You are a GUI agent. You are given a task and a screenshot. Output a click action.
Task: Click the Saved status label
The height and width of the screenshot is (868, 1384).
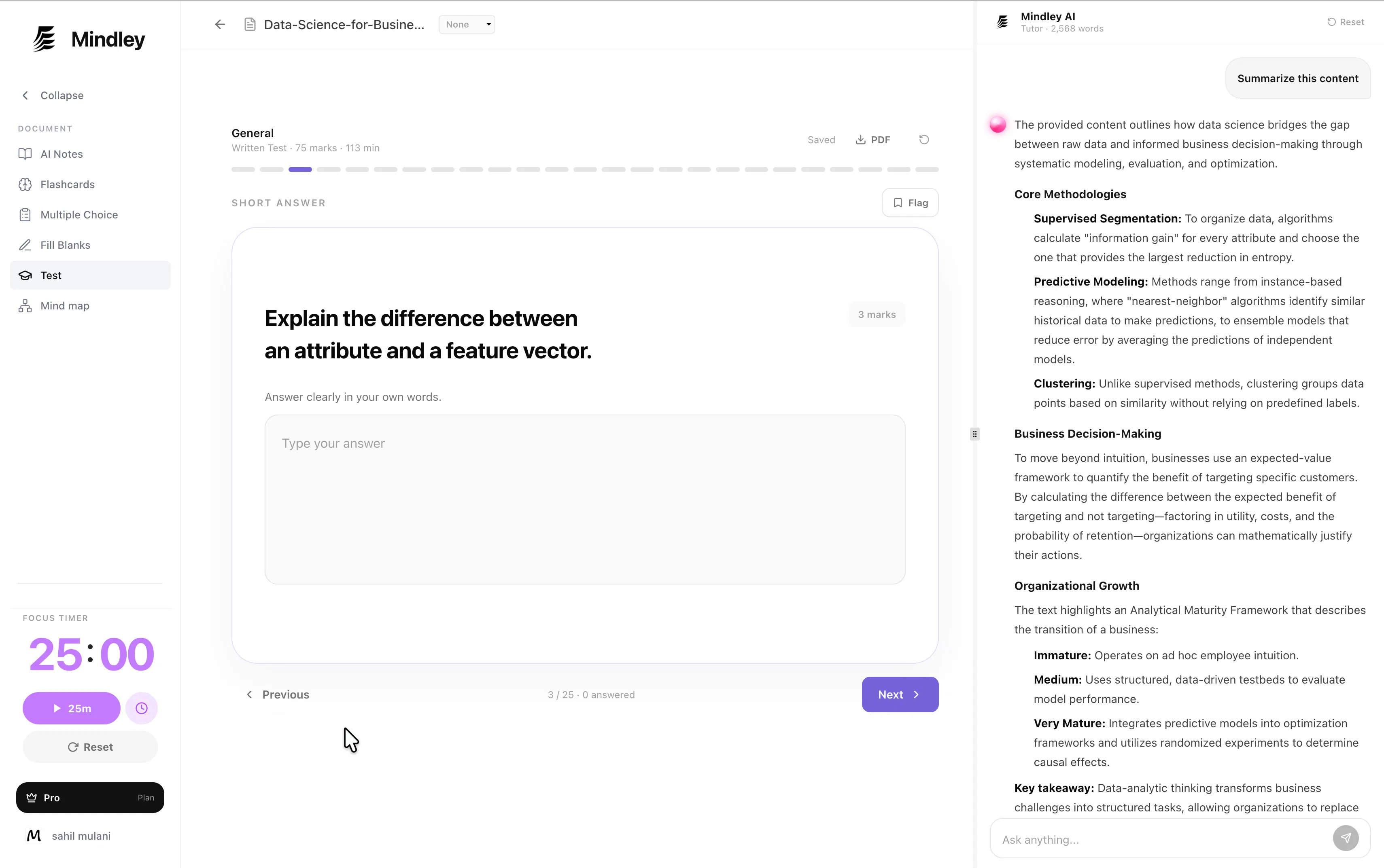[821, 140]
